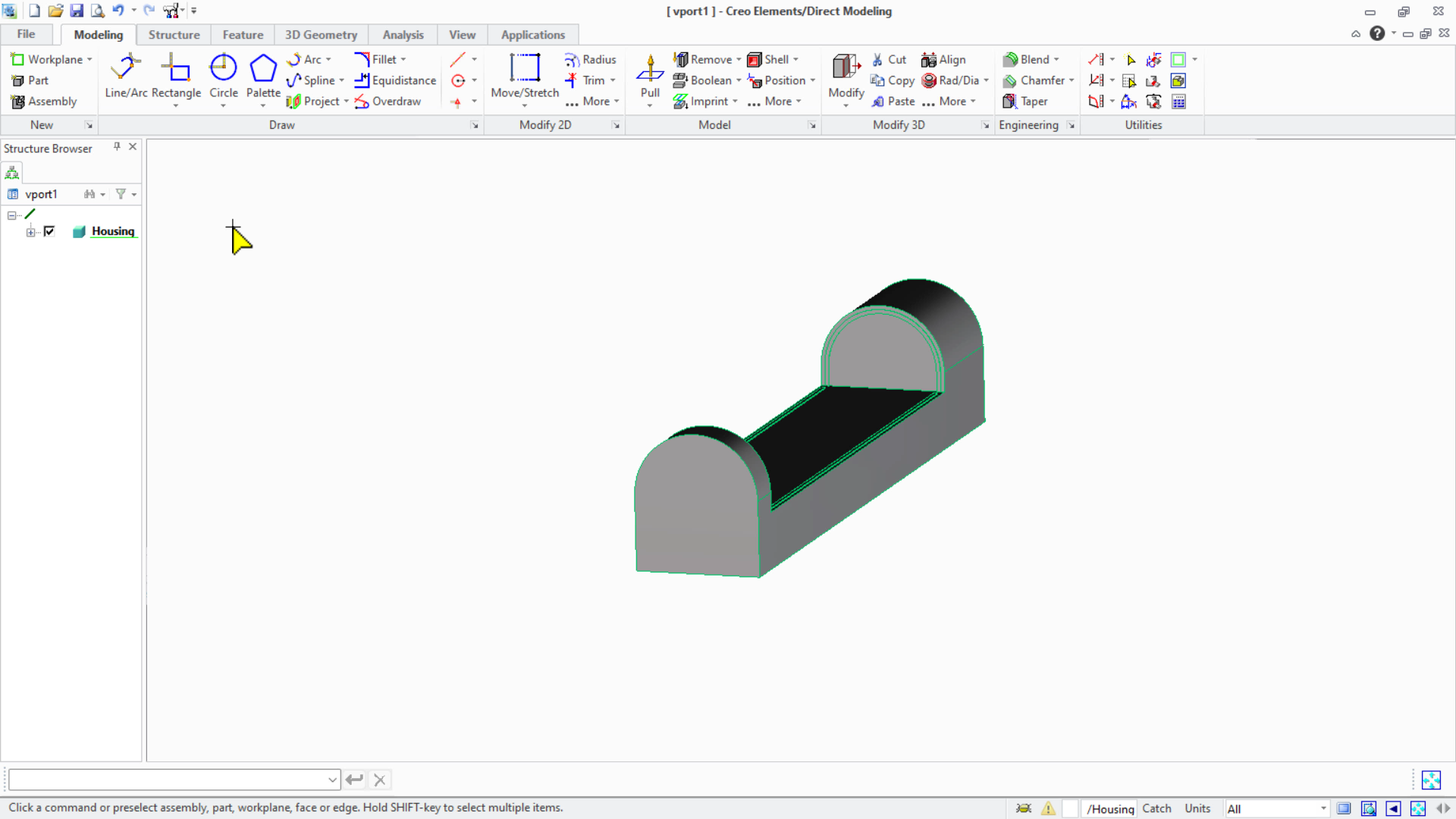The image size is (1456, 819).
Task: Click the Equidistance tool
Action: 395,80
